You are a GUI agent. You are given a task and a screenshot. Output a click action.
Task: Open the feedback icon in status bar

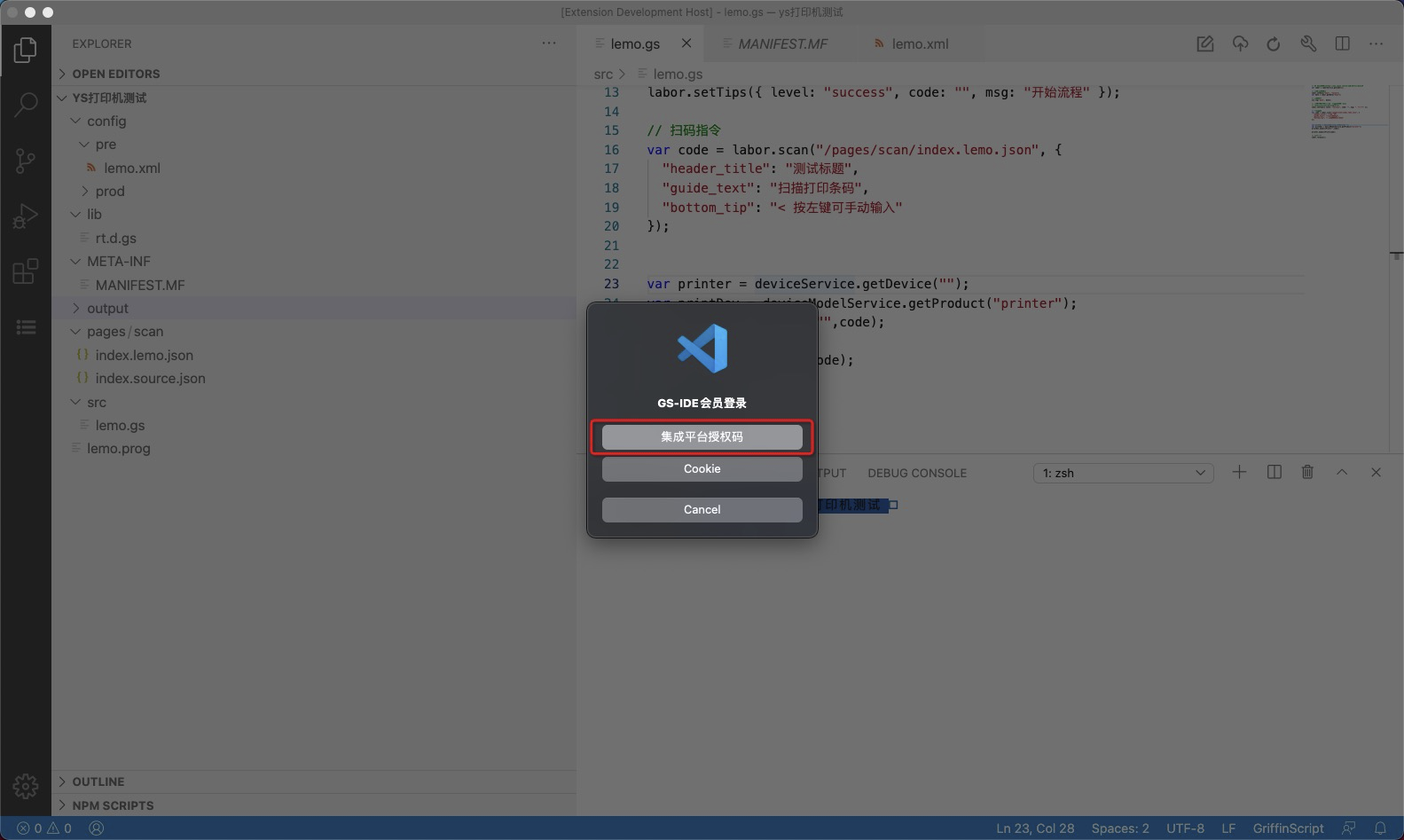[x=1349, y=828]
